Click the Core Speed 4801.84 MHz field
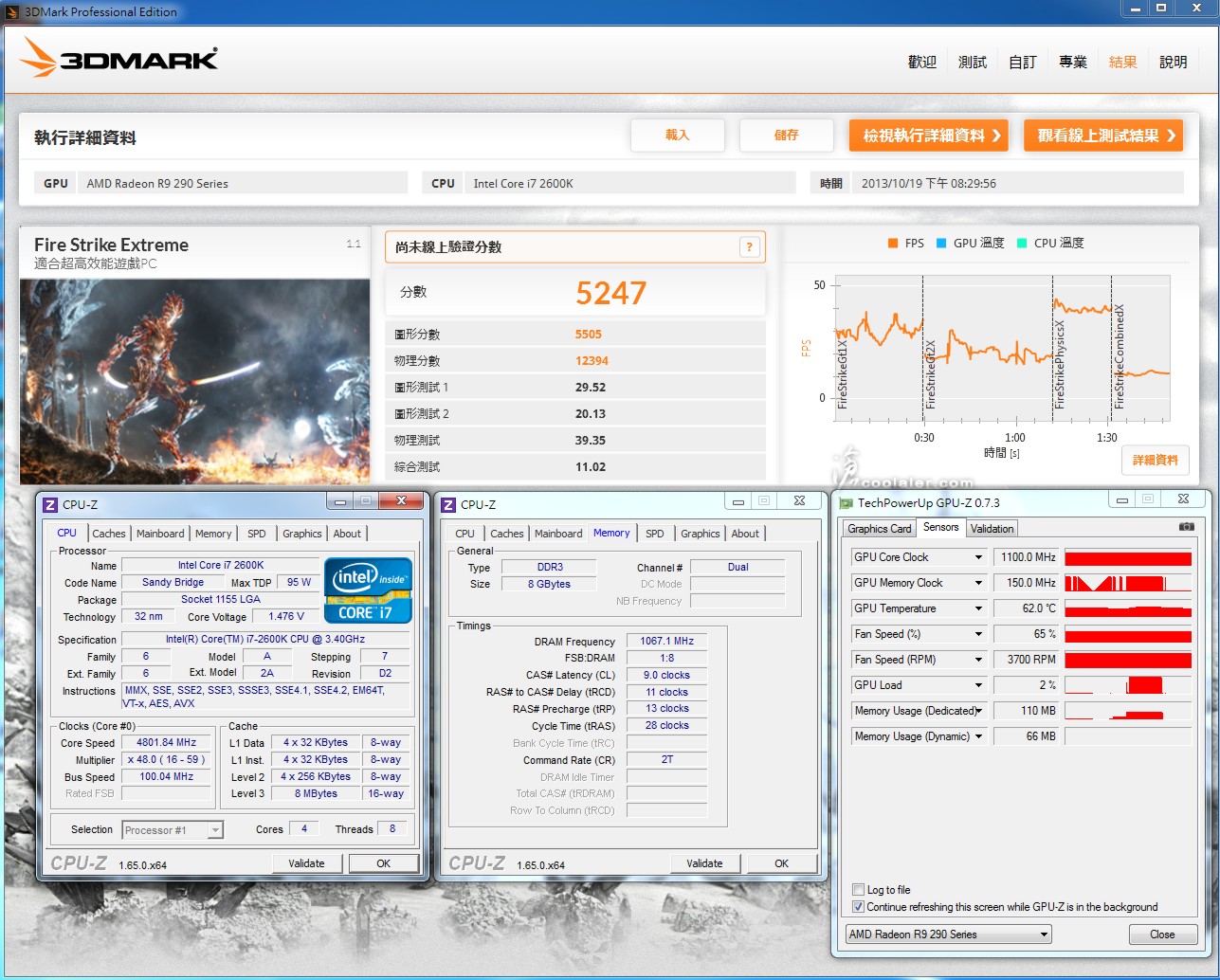This screenshot has height=980, width=1220. tap(167, 743)
